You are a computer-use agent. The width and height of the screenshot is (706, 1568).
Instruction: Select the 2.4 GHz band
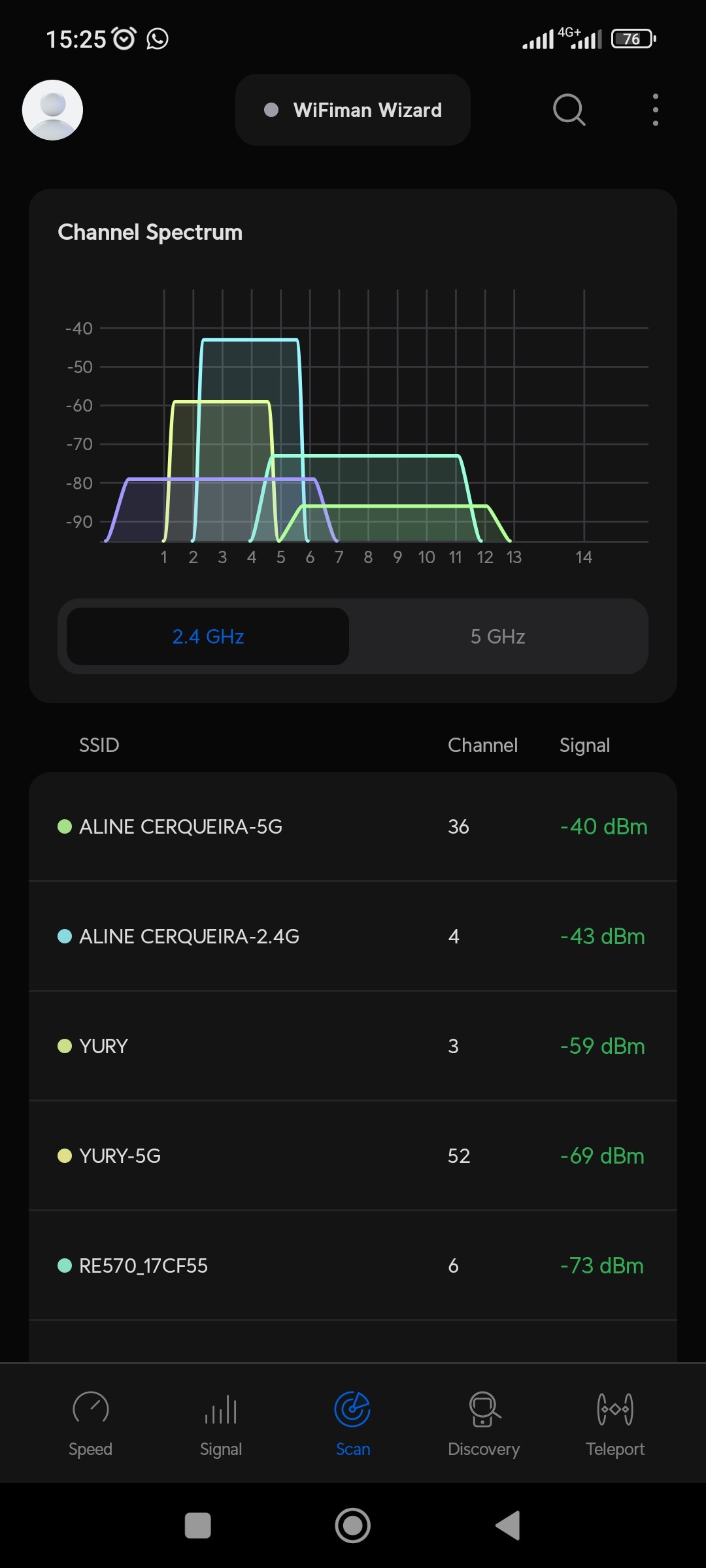click(x=208, y=636)
